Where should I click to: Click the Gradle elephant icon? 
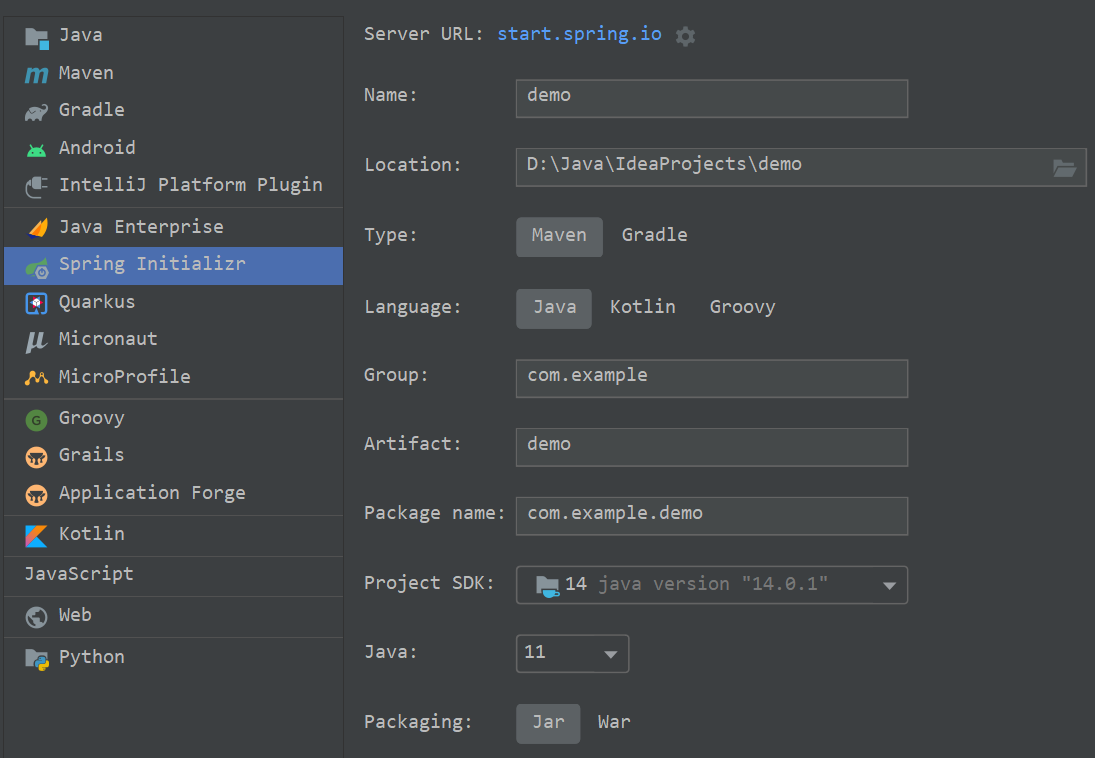tap(36, 112)
